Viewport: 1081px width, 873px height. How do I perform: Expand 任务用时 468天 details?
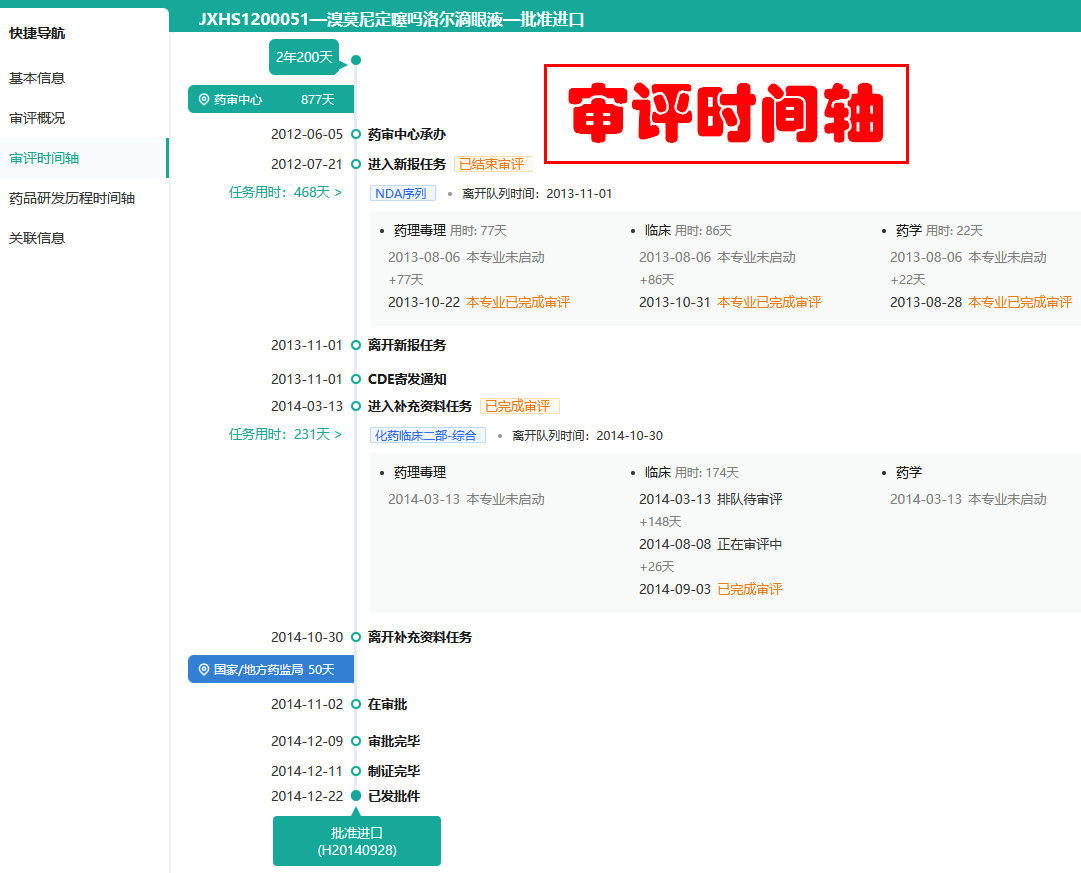285,193
